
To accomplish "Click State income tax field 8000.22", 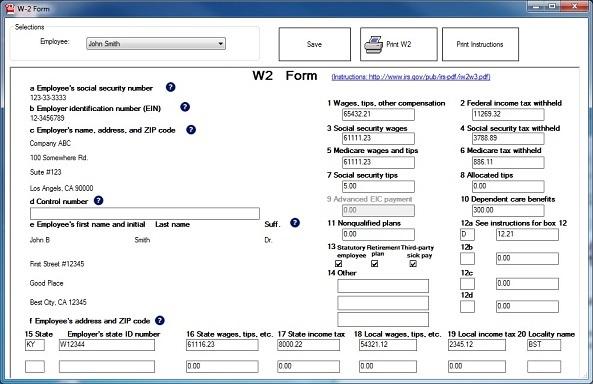I will (308, 345).
